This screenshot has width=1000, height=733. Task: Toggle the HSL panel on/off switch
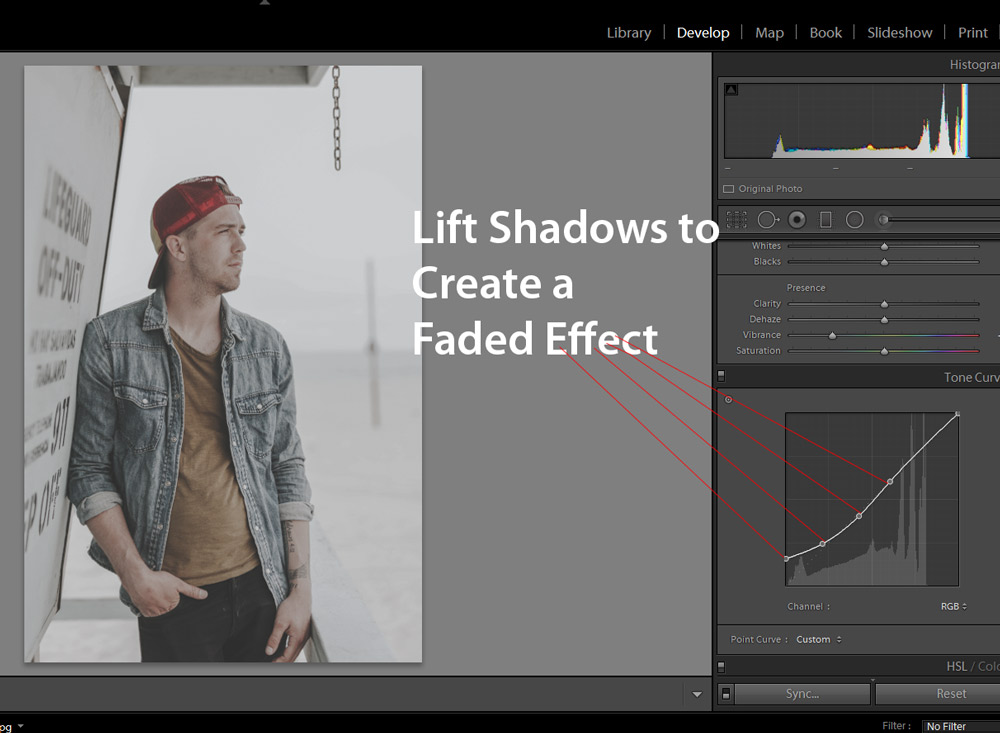coord(721,667)
